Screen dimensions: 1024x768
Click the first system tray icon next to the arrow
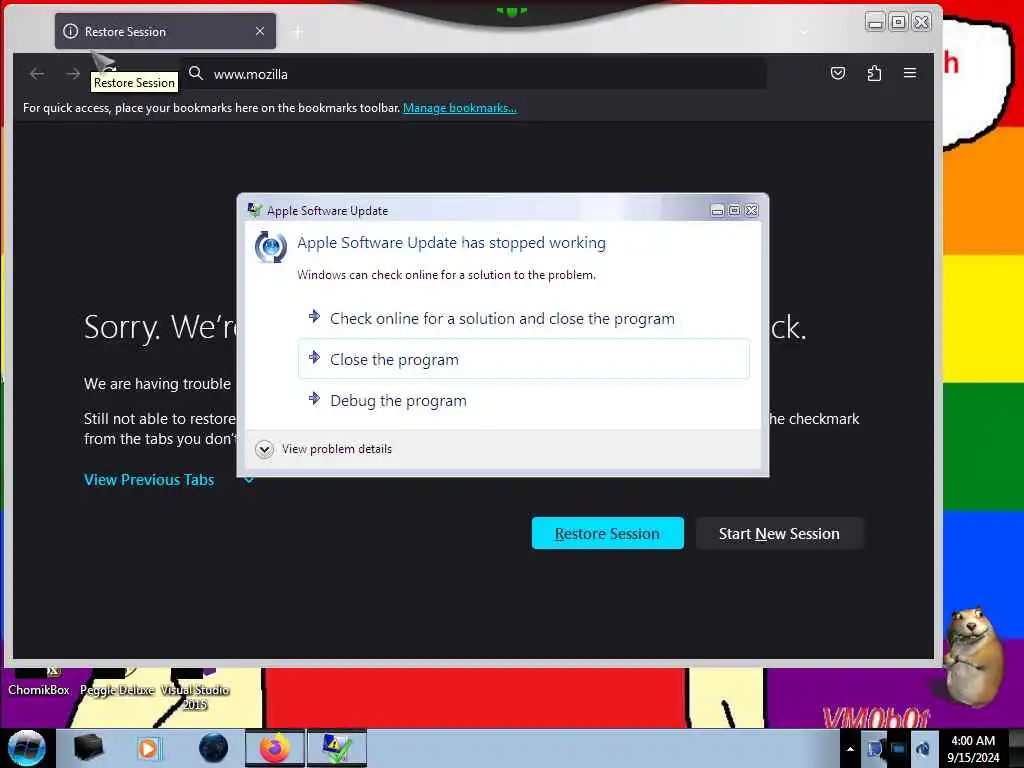click(874, 748)
